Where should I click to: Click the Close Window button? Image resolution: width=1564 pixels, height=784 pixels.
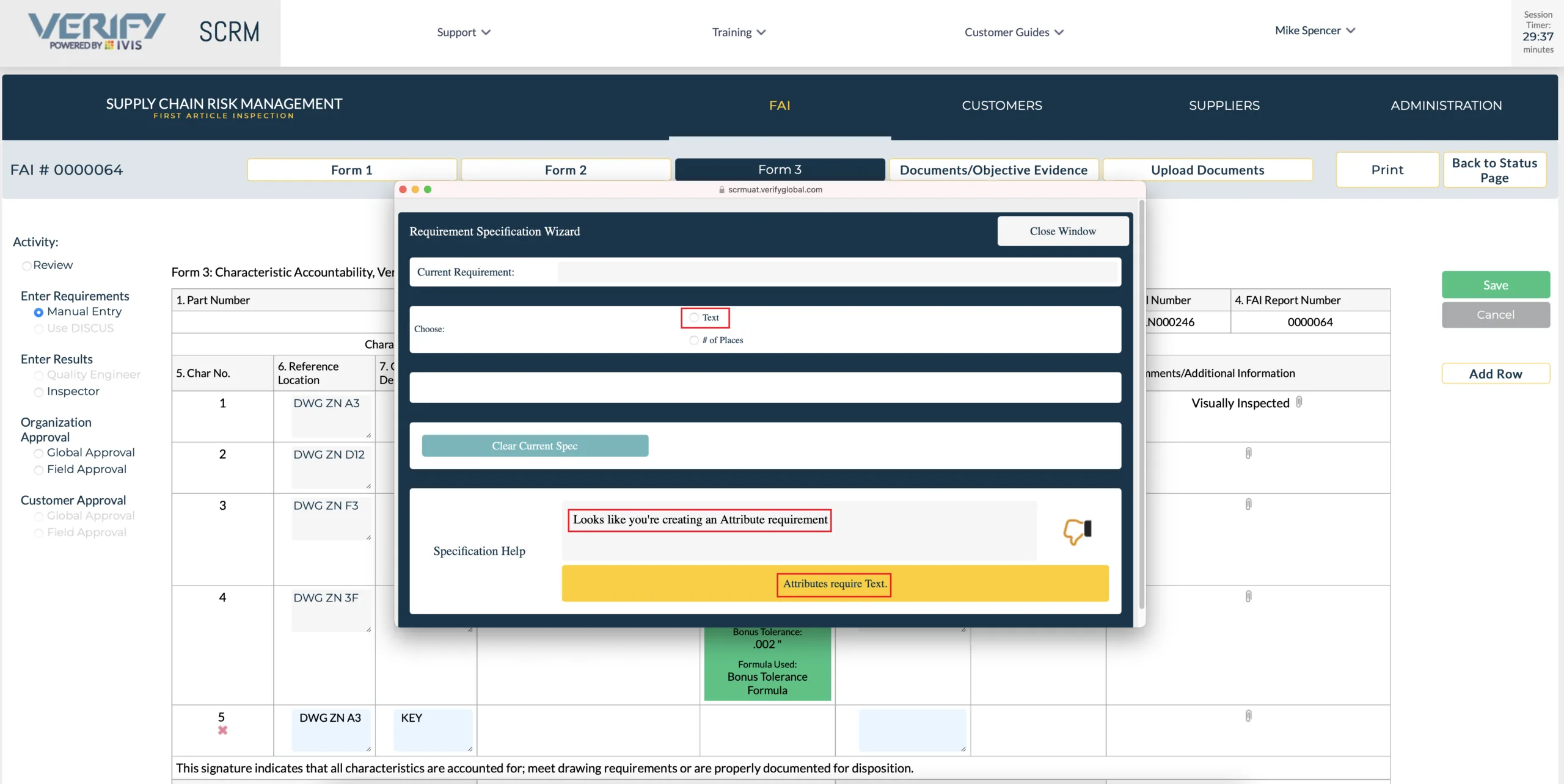click(x=1063, y=231)
